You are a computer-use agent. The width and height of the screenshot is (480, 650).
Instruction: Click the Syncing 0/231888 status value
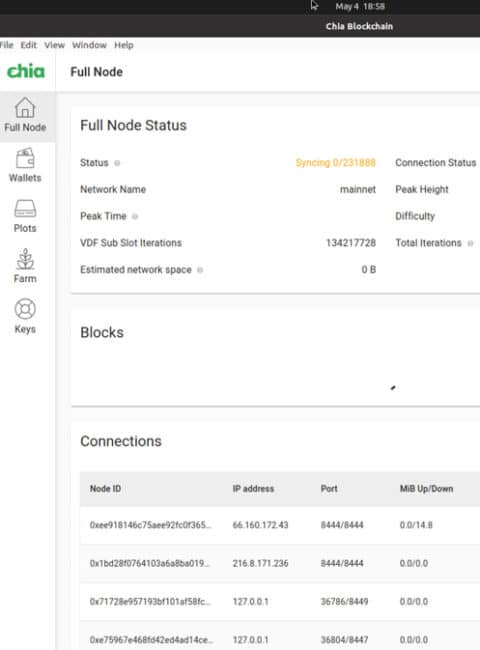[335, 162]
